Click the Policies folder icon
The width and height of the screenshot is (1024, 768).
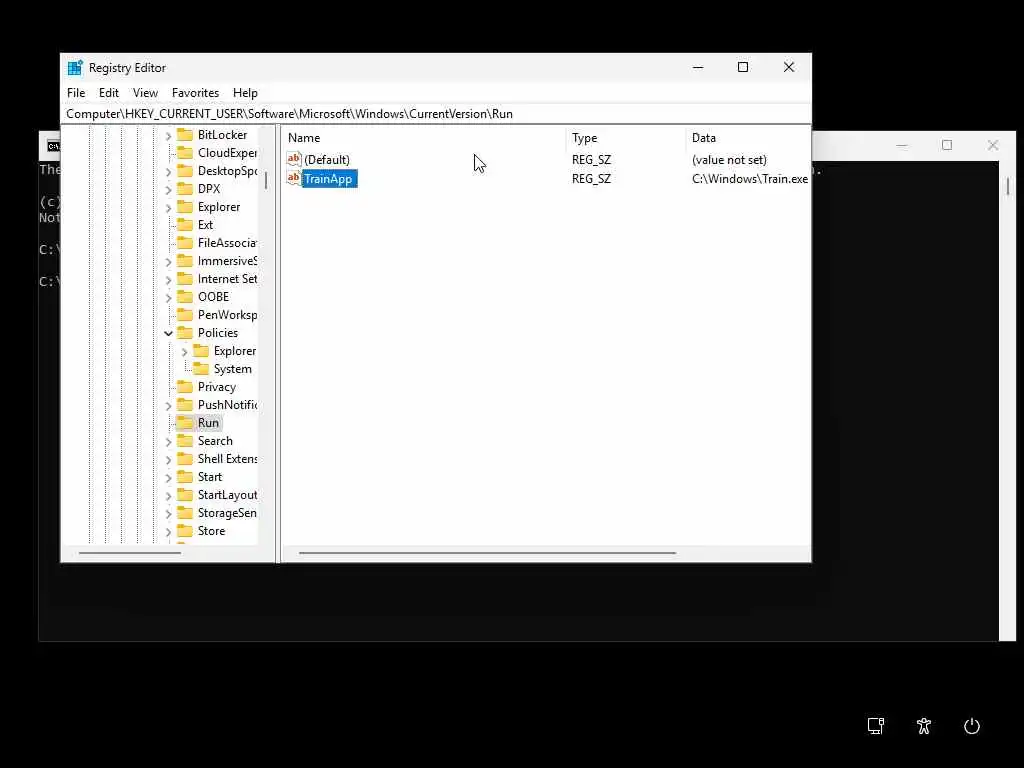185,333
